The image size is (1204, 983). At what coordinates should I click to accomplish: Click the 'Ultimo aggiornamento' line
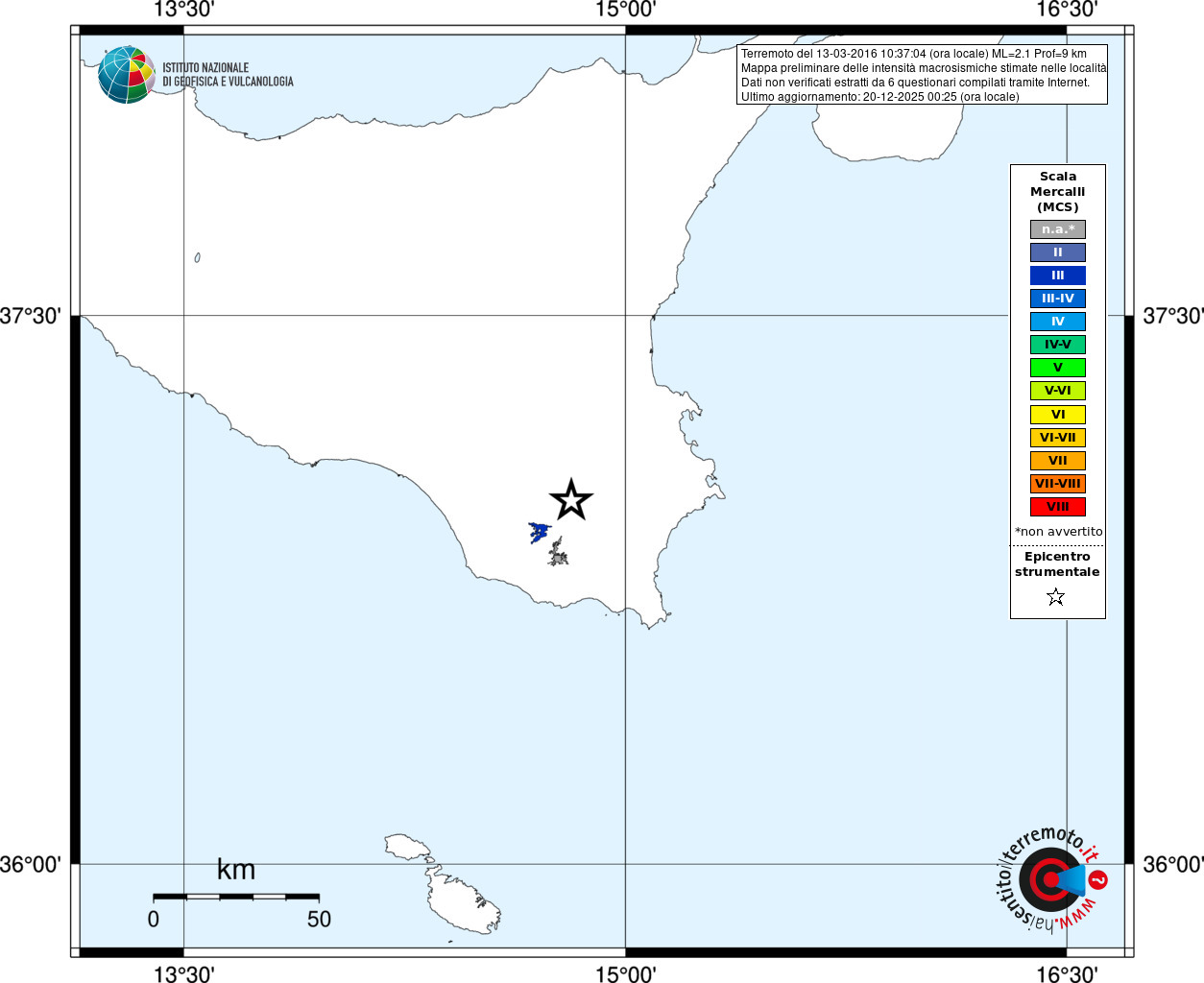click(879, 97)
